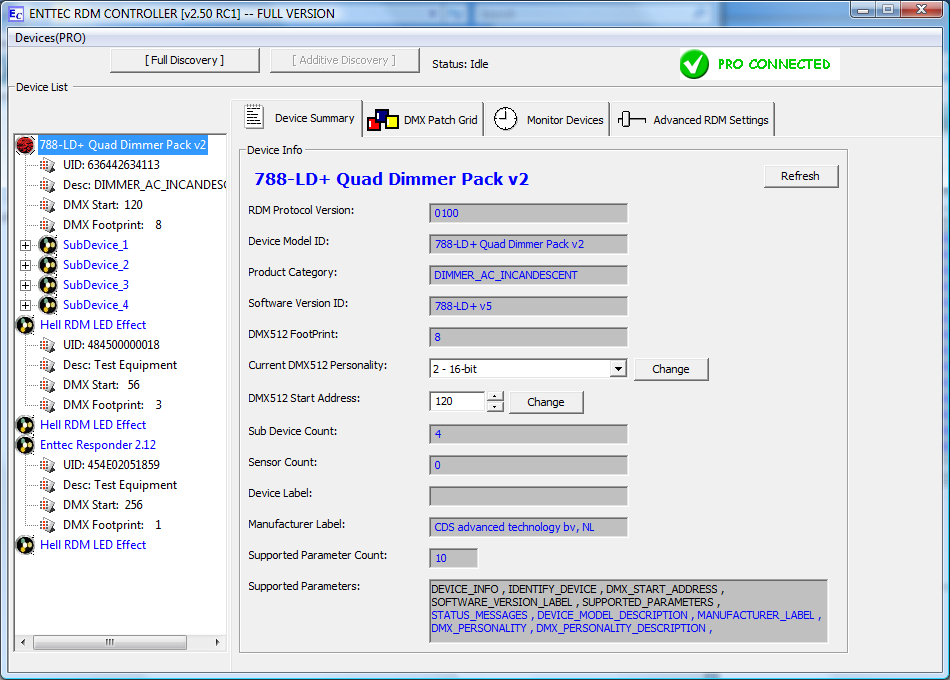Image resolution: width=950 pixels, height=680 pixels.
Task: Decrease the DMX512 Start Address value
Action: 495,407
